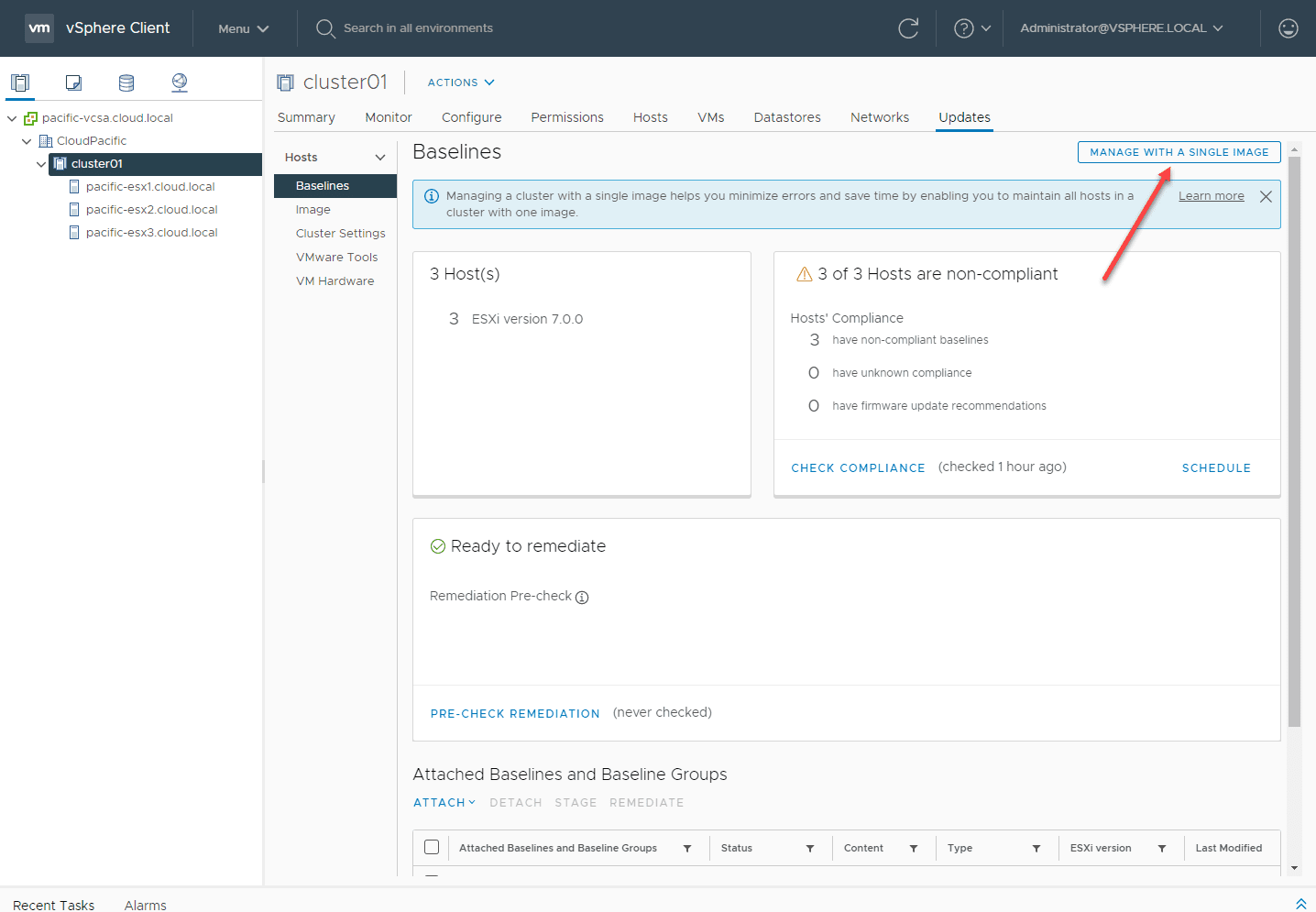1316x912 pixels.
Task: Open the Networking inventory view
Action: click(x=180, y=82)
